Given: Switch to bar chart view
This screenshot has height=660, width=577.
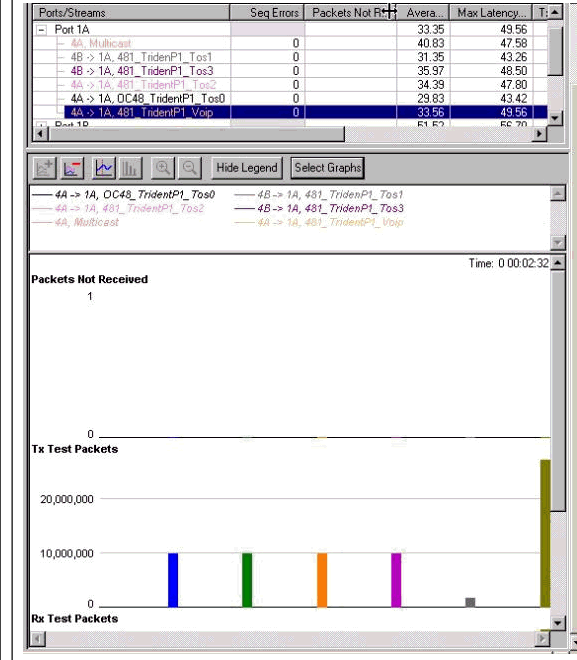Looking at the screenshot, I should [x=131, y=168].
